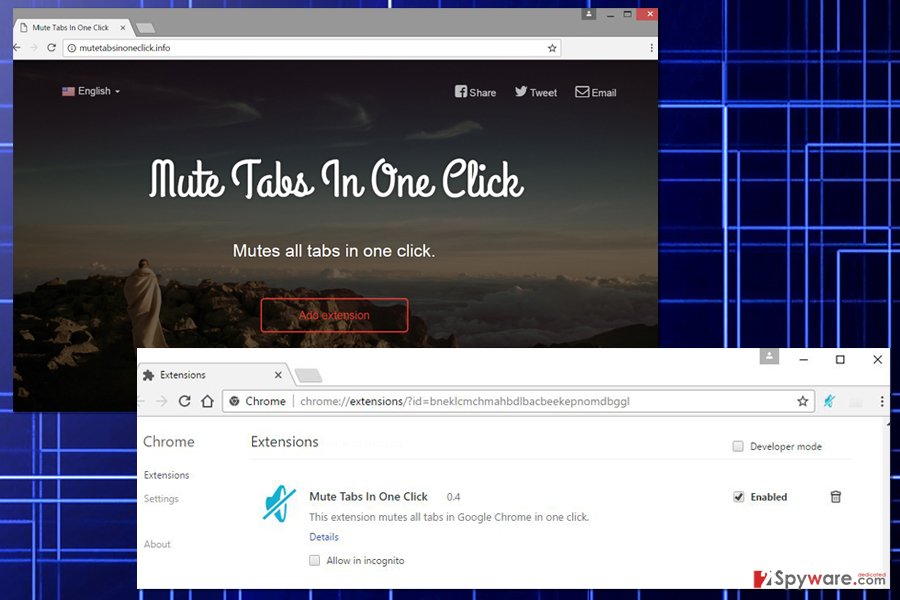Viewport: 900px width, 600px height.
Task: Check Allow in incognito
Action: click(315, 561)
